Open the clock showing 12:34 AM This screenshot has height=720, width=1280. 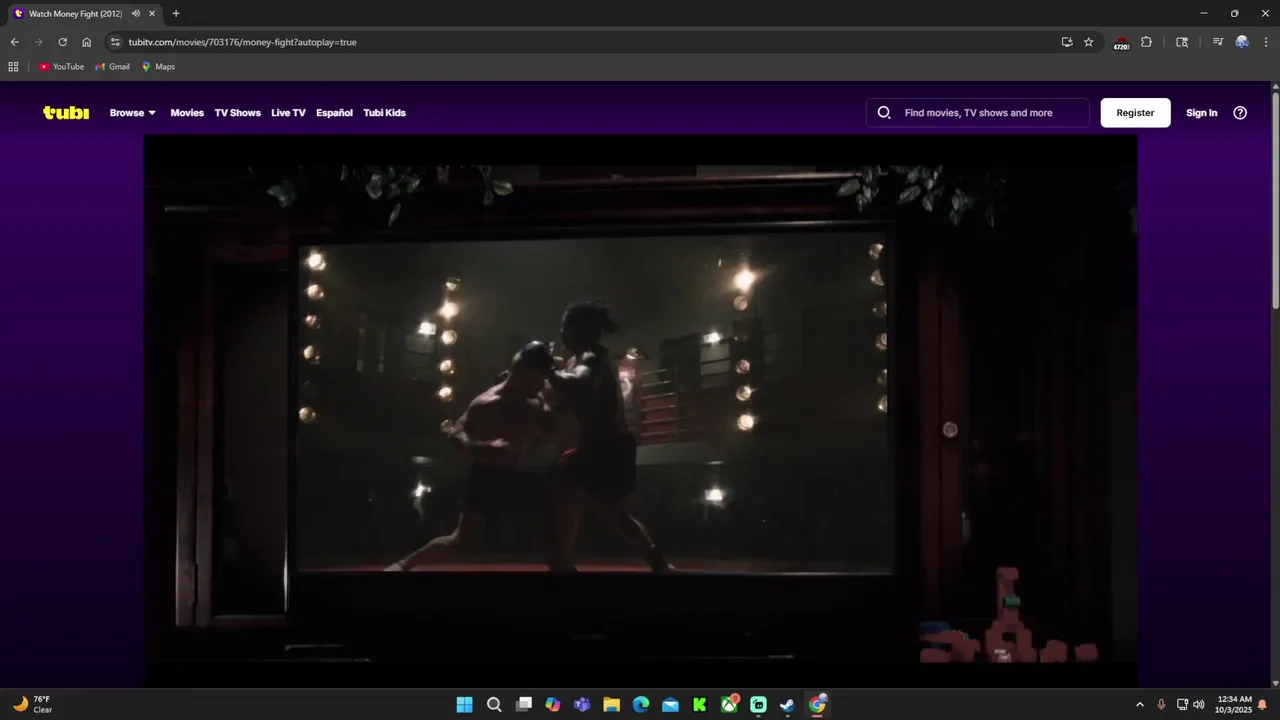[x=1234, y=705]
